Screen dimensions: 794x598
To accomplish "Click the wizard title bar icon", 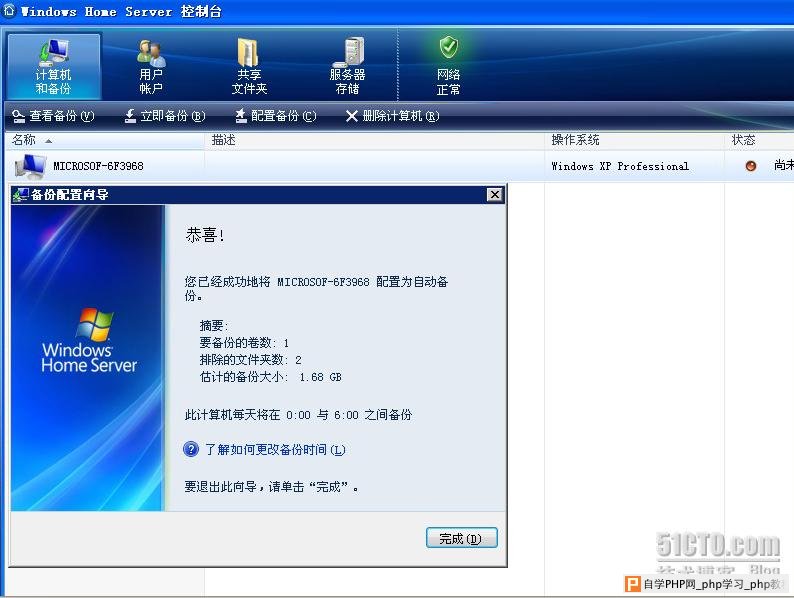I will click(x=20, y=194).
